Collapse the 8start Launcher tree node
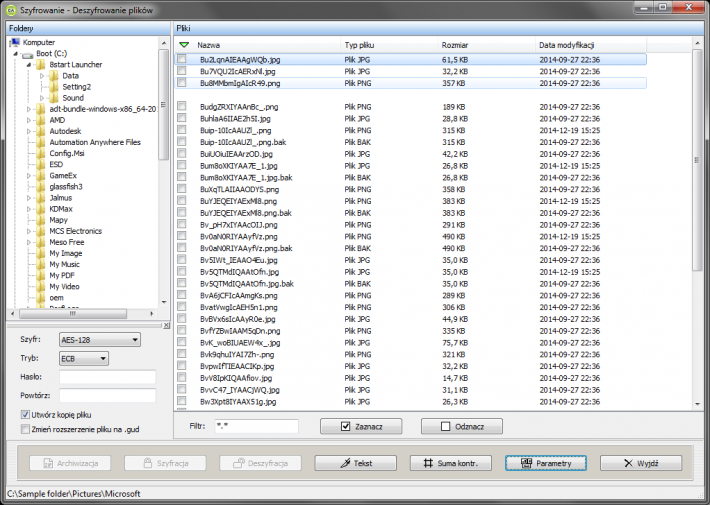710x505 pixels. click(29, 65)
